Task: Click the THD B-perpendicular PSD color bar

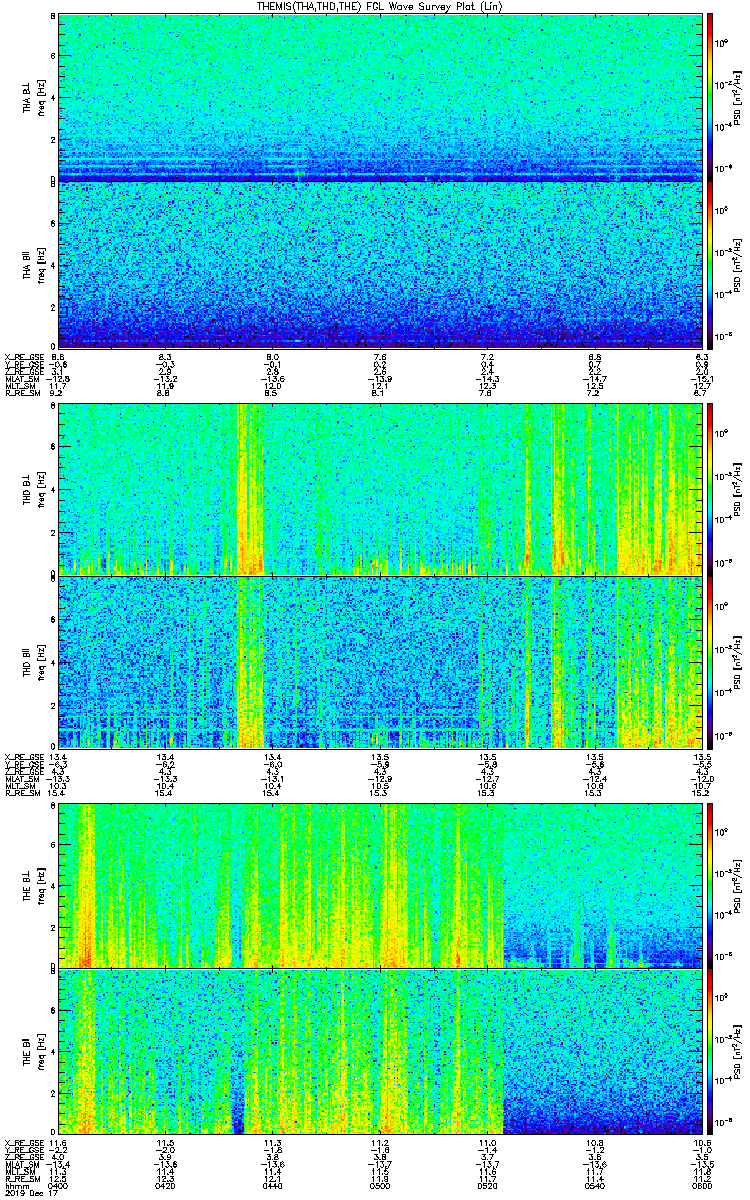Action: 710,487
